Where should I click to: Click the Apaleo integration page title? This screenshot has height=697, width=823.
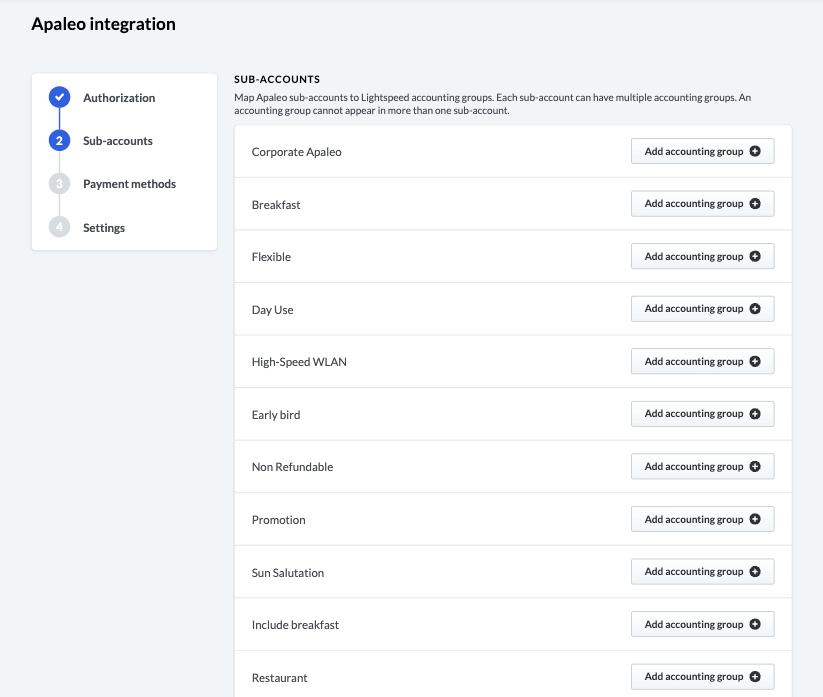103,24
